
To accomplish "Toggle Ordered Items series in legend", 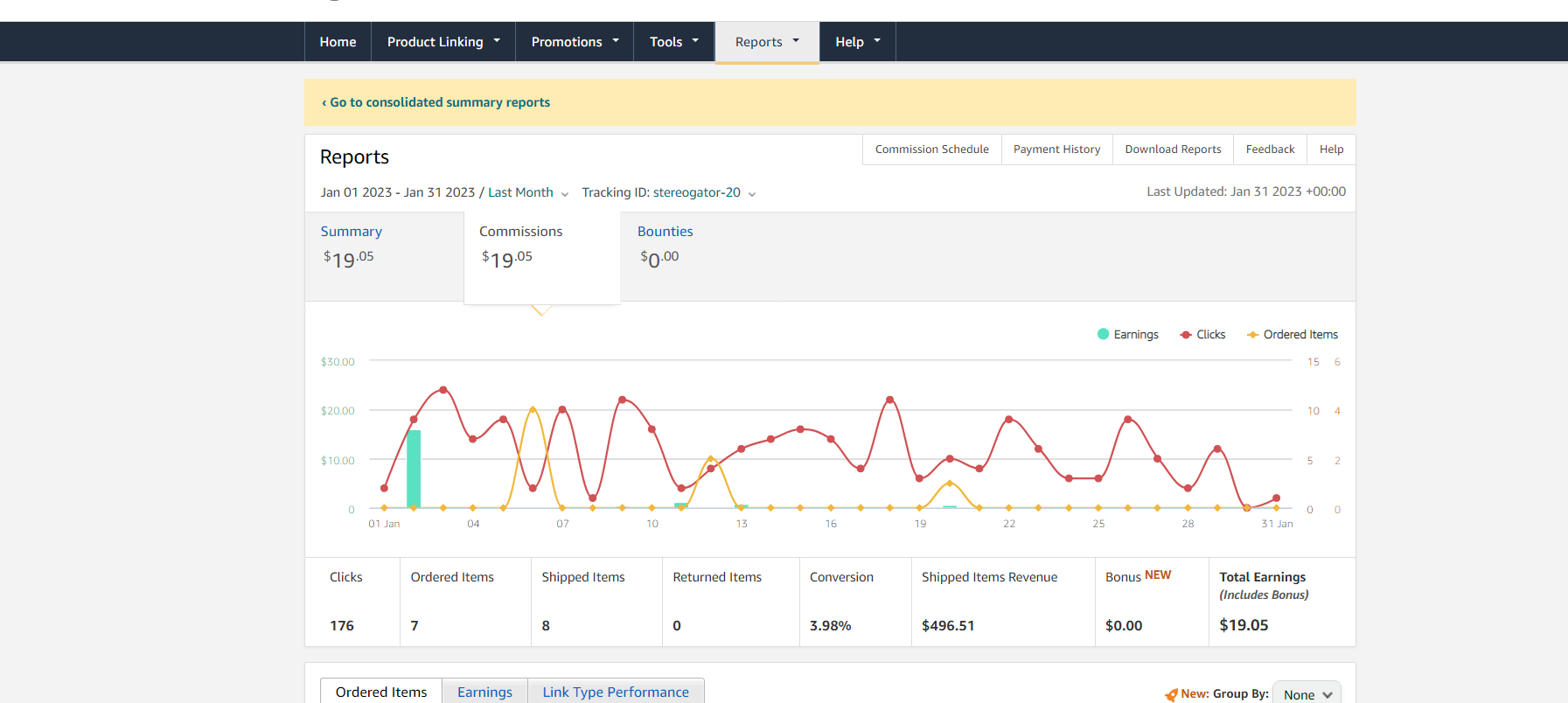I will pyautogui.click(x=1292, y=335).
